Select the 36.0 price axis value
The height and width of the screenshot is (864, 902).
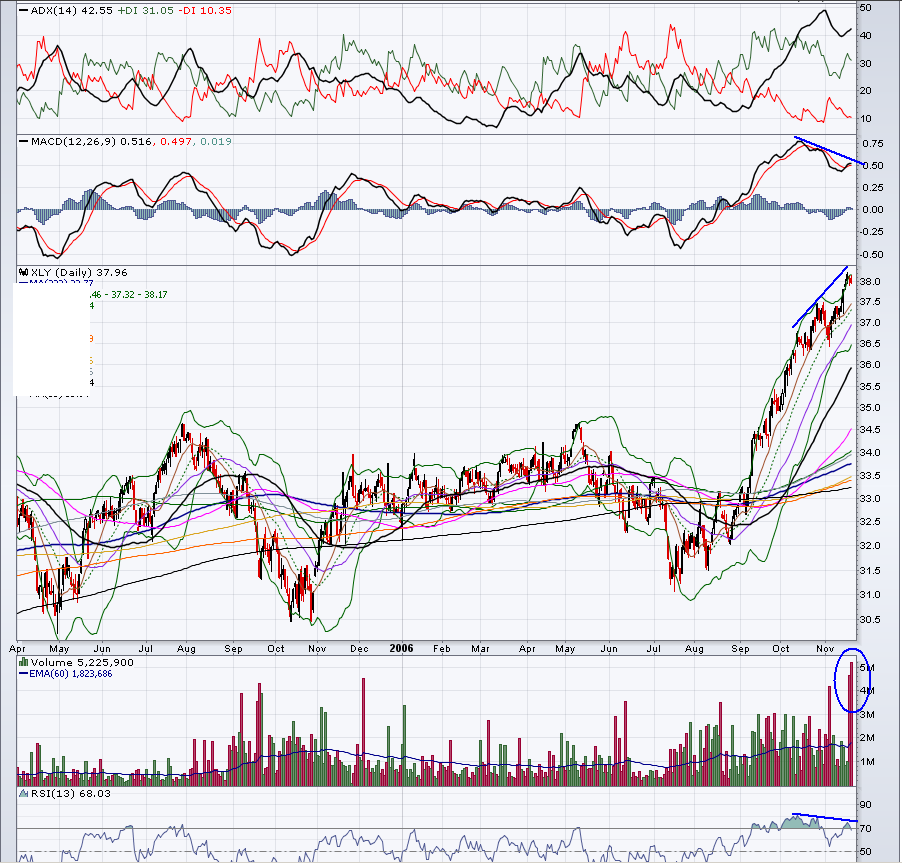point(870,365)
